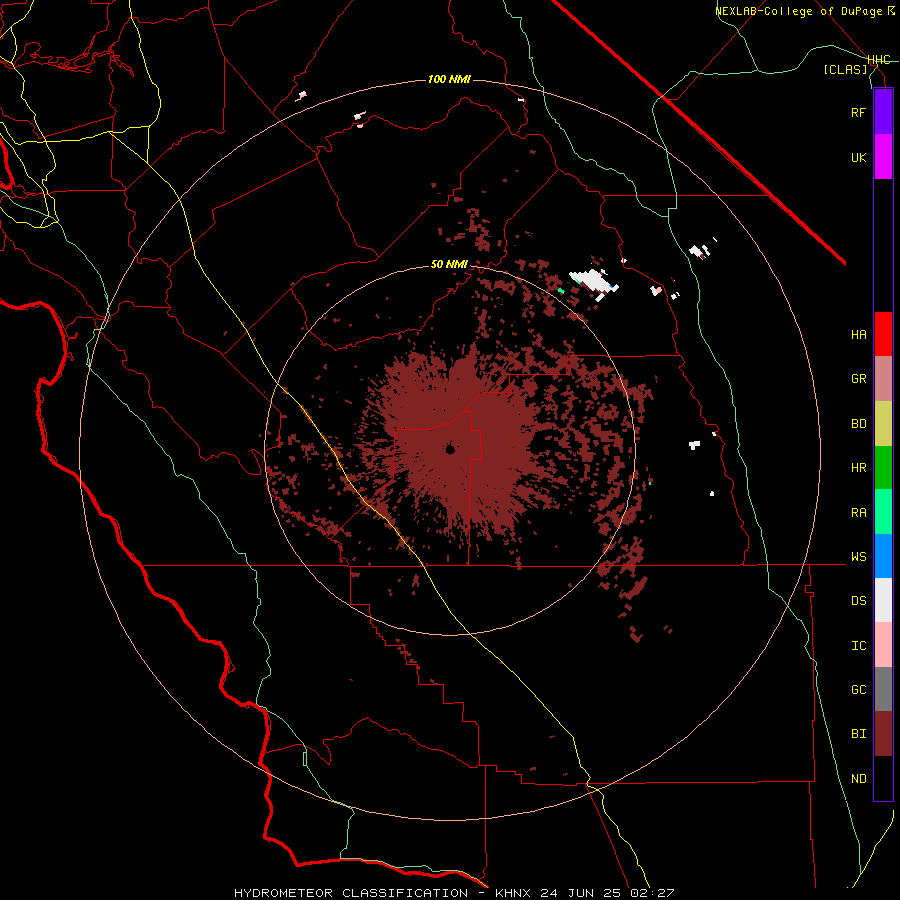Click the HA legend label
The image size is (900, 900).
(x=858, y=334)
